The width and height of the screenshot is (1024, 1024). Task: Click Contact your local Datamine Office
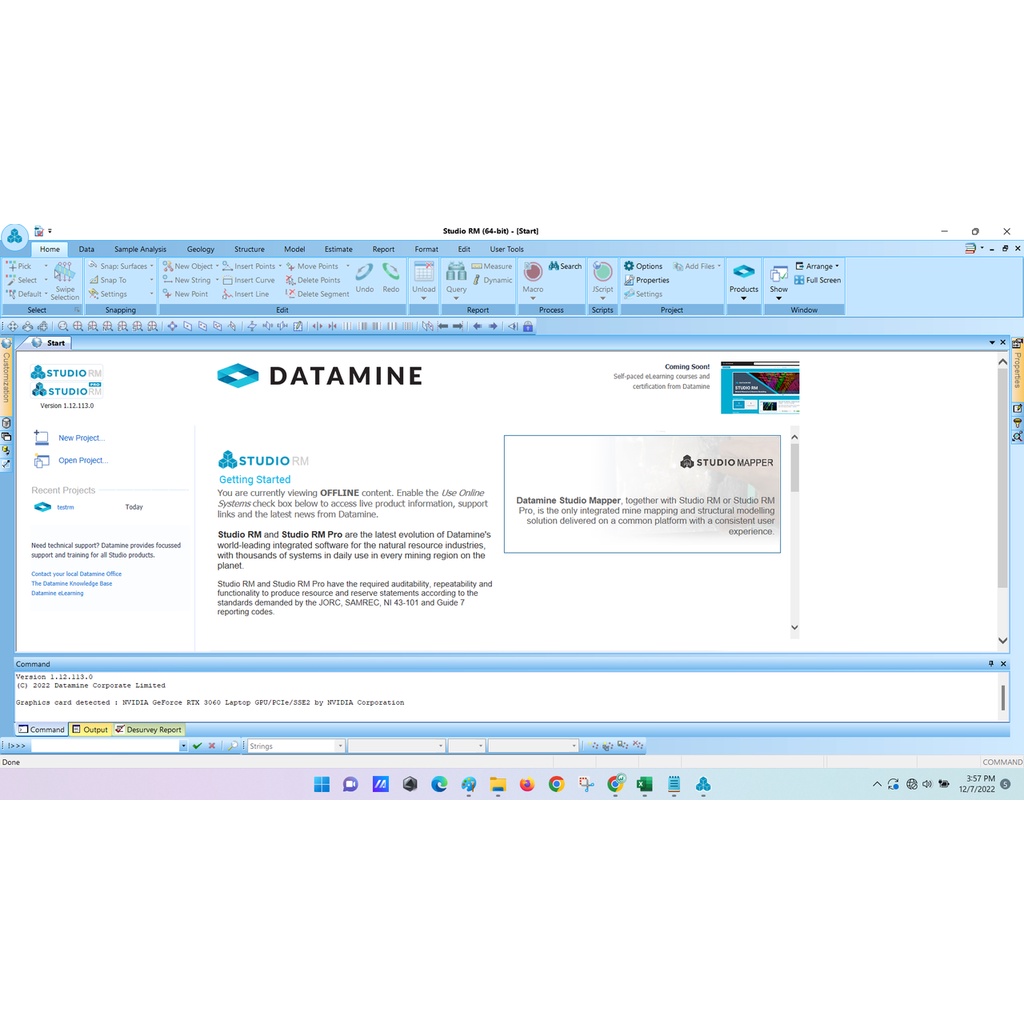tap(76, 574)
